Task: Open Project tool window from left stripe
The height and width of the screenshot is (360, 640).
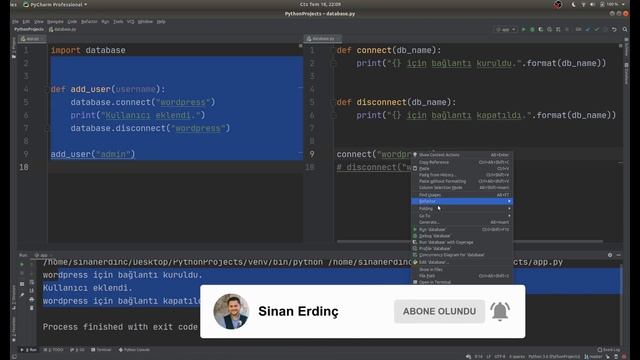Action: (x=14, y=48)
